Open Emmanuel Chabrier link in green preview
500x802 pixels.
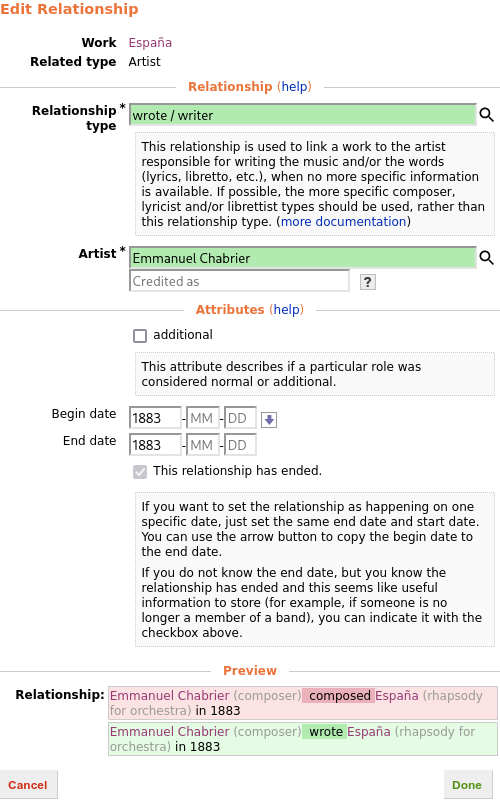[x=170, y=731]
